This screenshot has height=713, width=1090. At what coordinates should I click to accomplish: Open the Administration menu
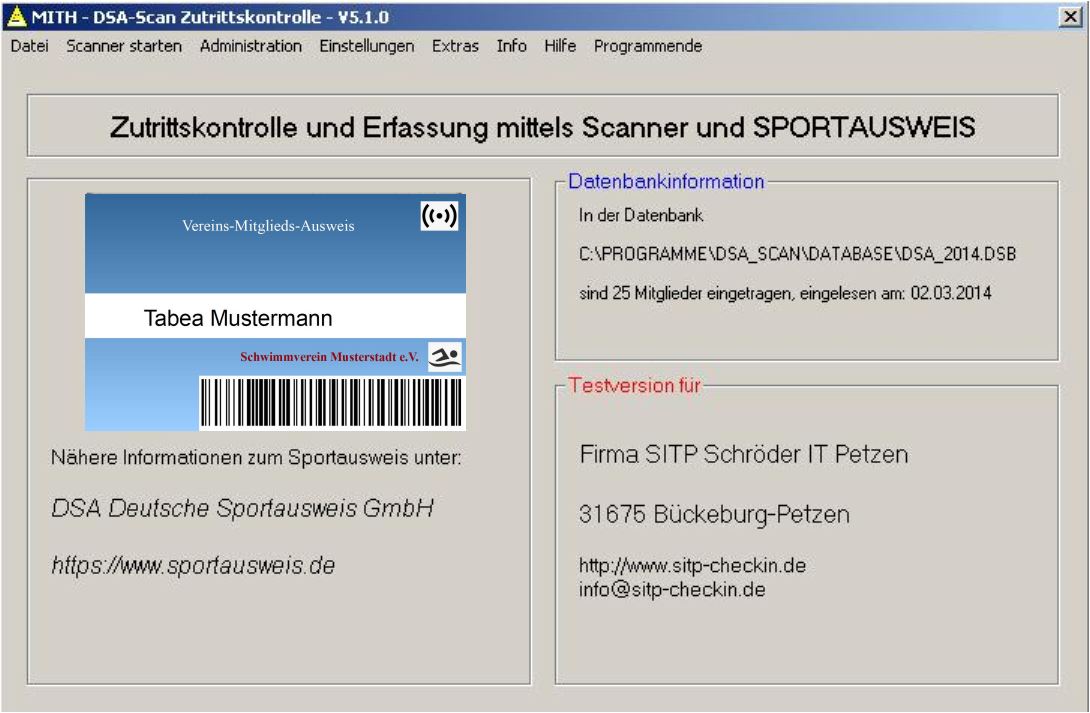[251, 46]
